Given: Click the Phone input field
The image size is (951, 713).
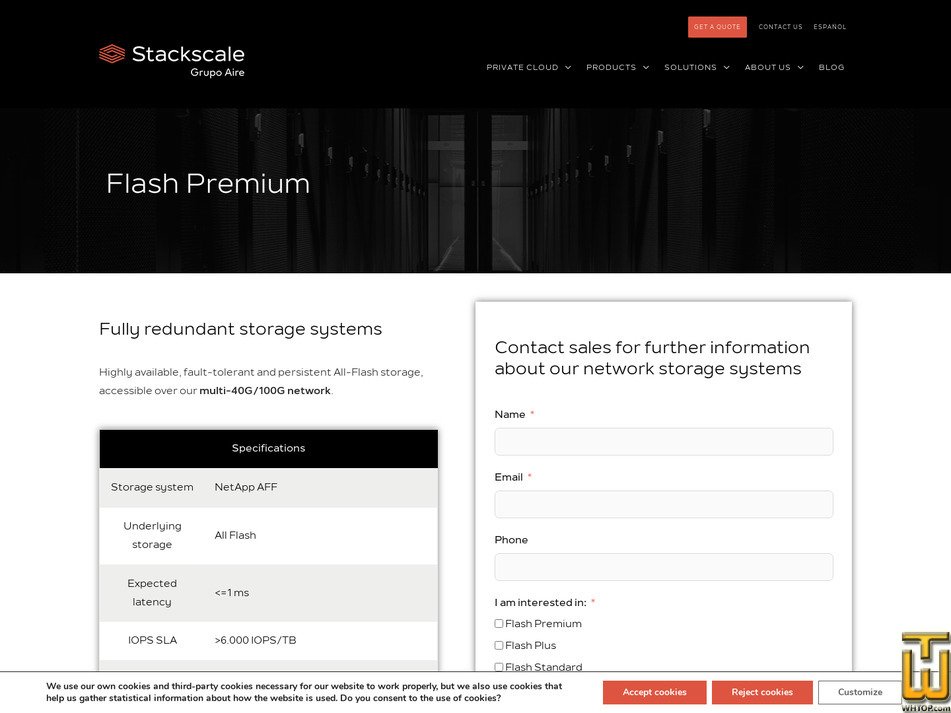Looking at the screenshot, I should [x=663, y=567].
